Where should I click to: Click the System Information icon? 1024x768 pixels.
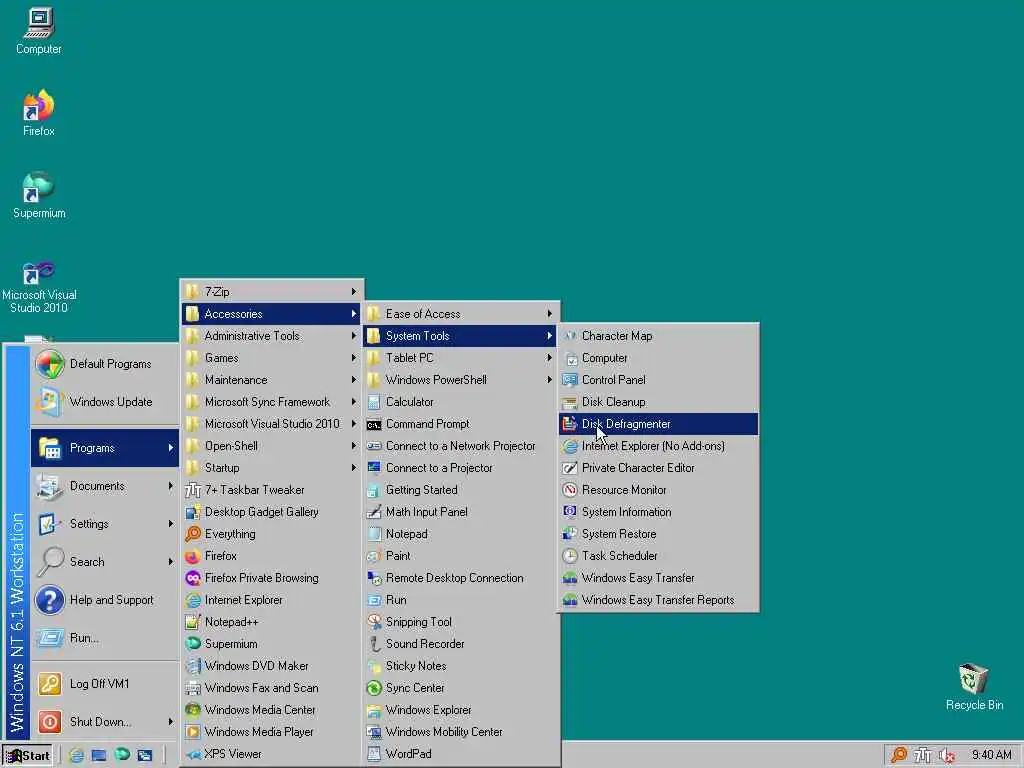coord(569,511)
